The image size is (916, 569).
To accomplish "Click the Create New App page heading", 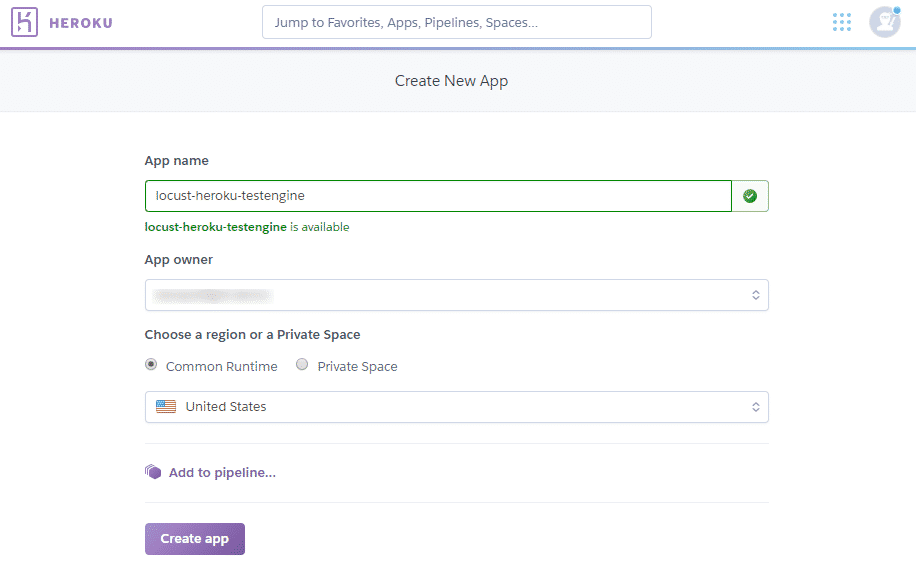I will (451, 81).
